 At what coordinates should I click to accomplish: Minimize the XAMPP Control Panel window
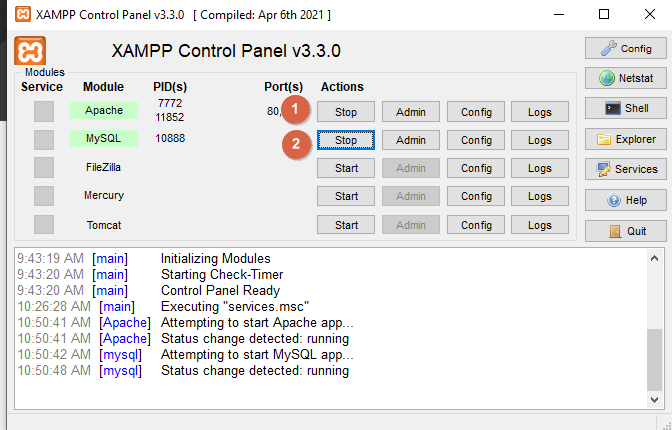[x=558, y=15]
